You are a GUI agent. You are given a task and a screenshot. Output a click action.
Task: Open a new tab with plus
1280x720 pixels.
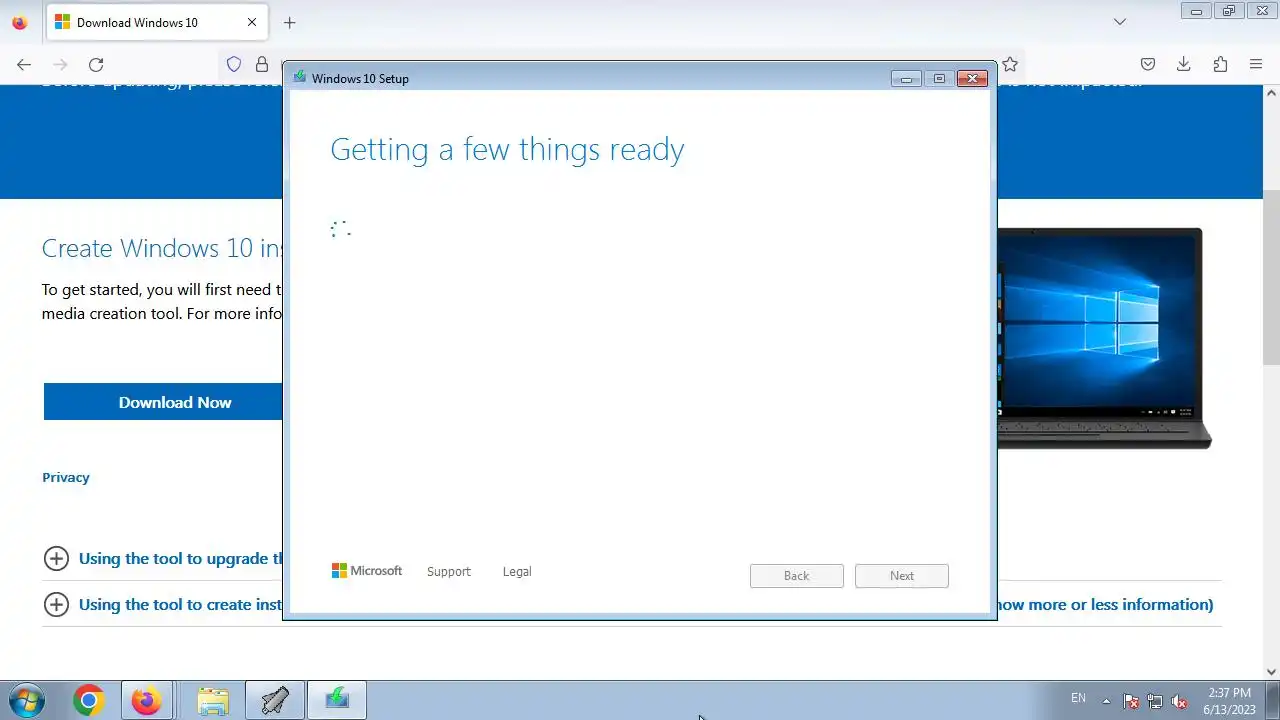(289, 22)
